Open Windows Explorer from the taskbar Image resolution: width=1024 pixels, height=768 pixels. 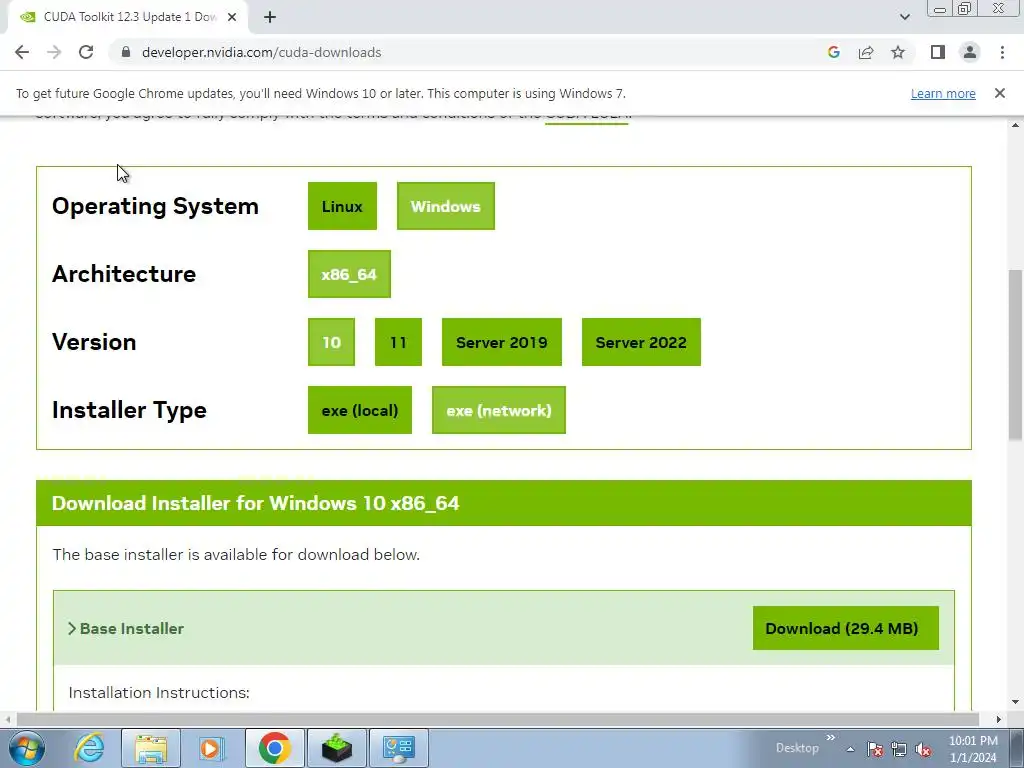[151, 748]
